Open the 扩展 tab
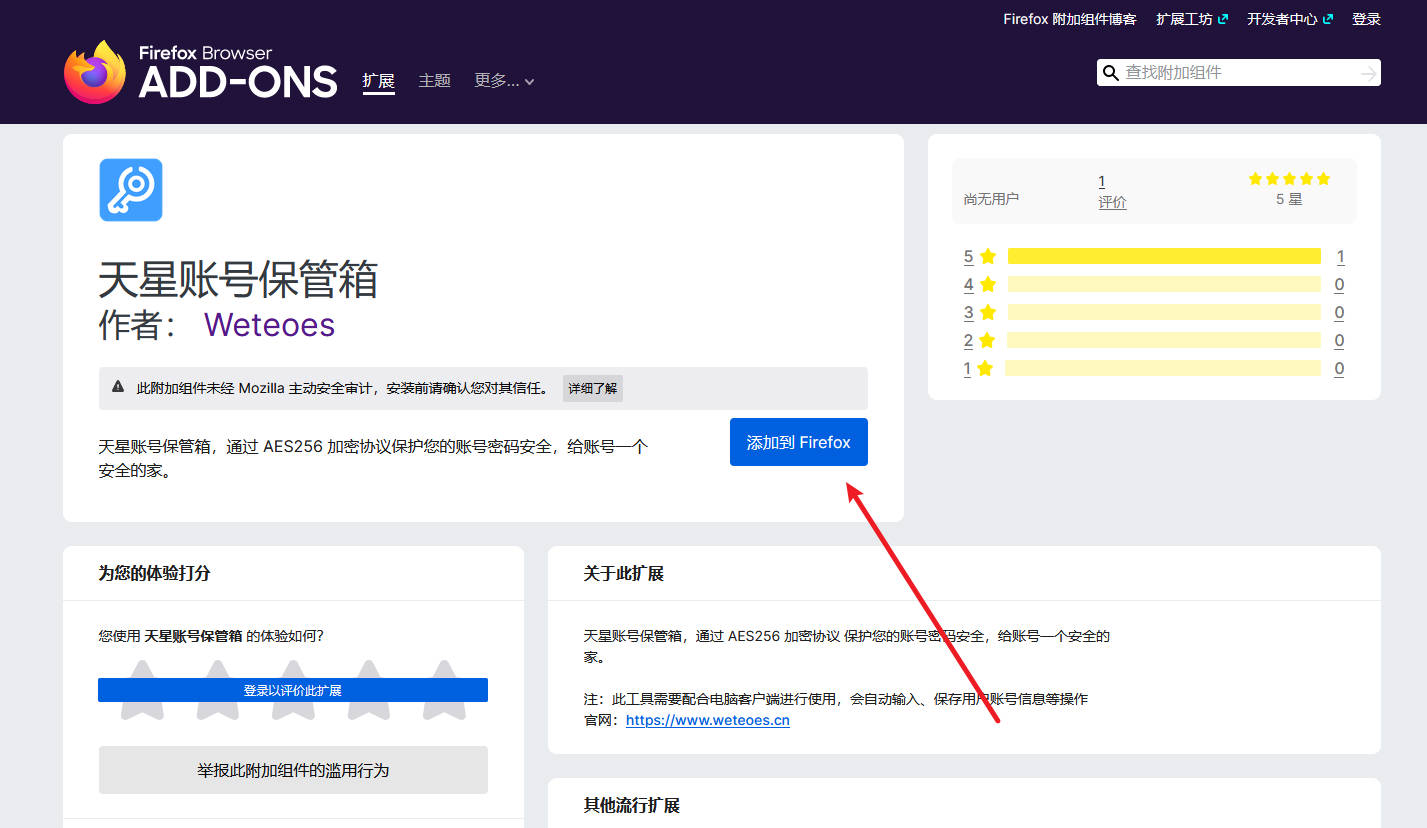1427x828 pixels. (379, 81)
